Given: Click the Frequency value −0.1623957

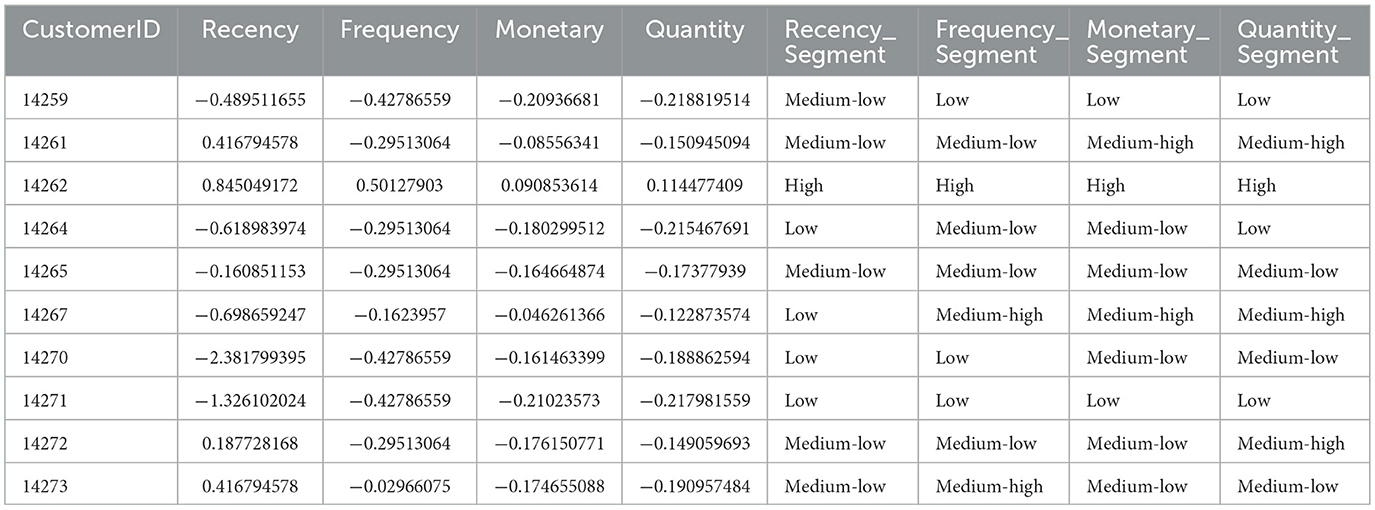Looking at the screenshot, I should (400, 315).
